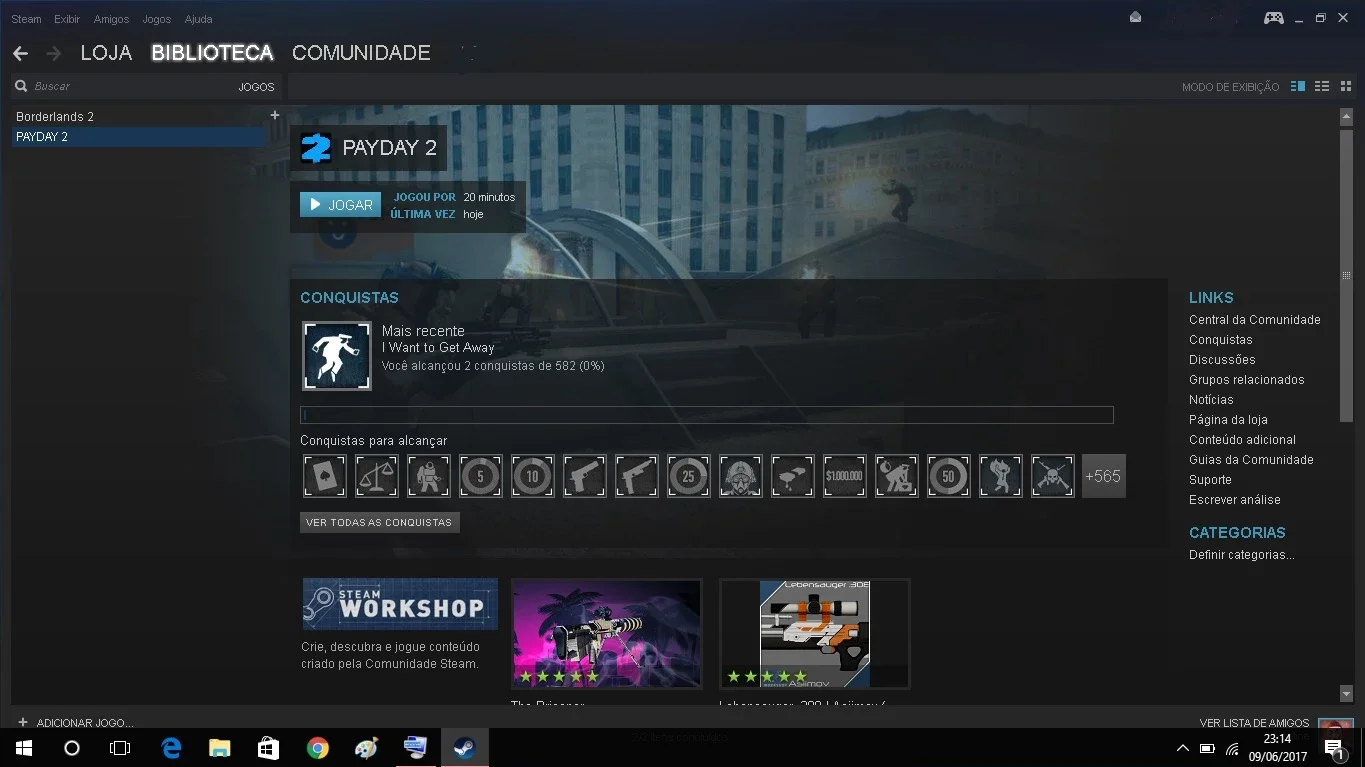Screen dimensions: 1365x767
Task: Open the Amigos menu
Action: (x=111, y=19)
